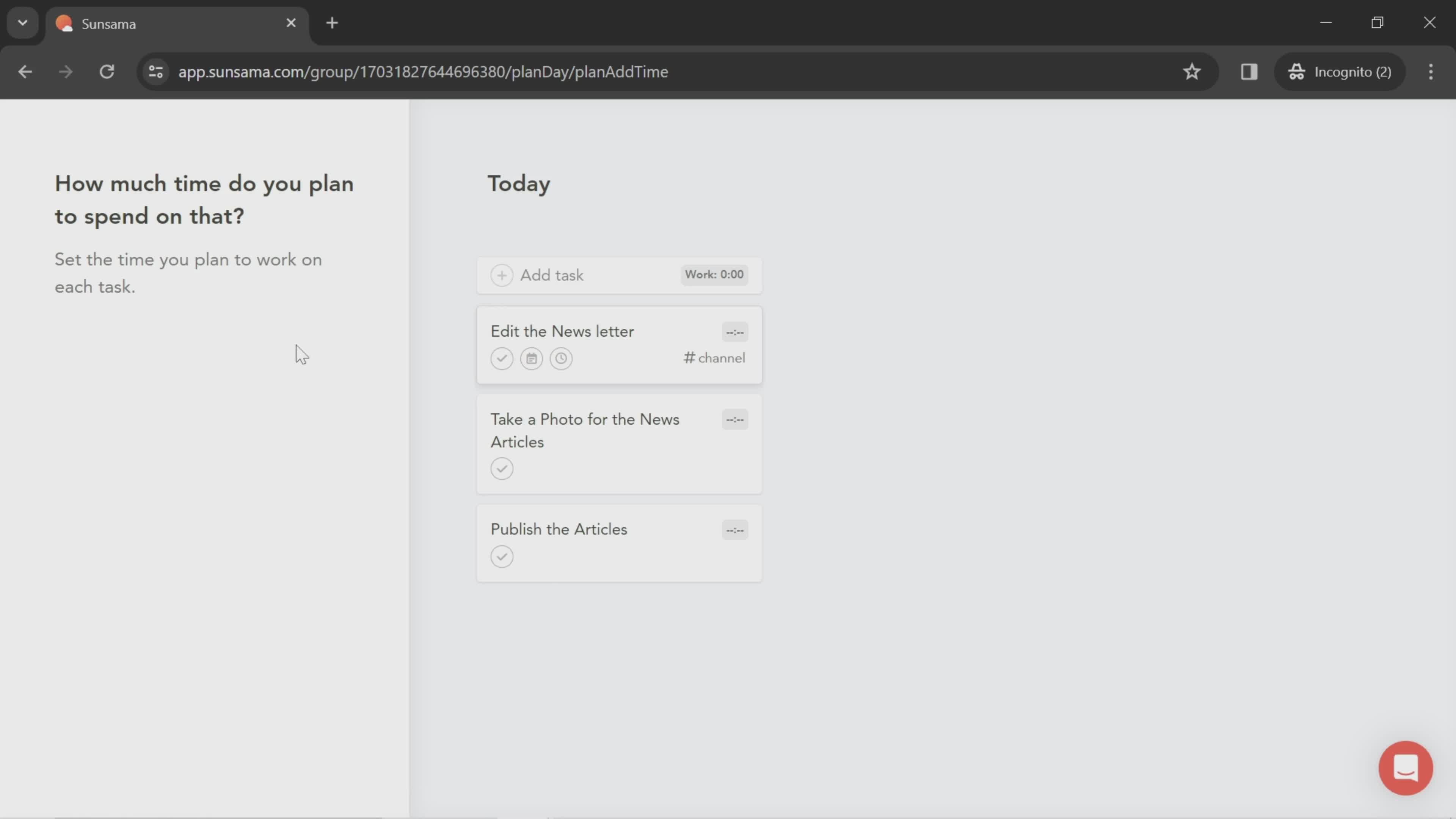Open 'Take a Photo for the News Articles' title
This screenshot has width=1456, height=819.
584,430
